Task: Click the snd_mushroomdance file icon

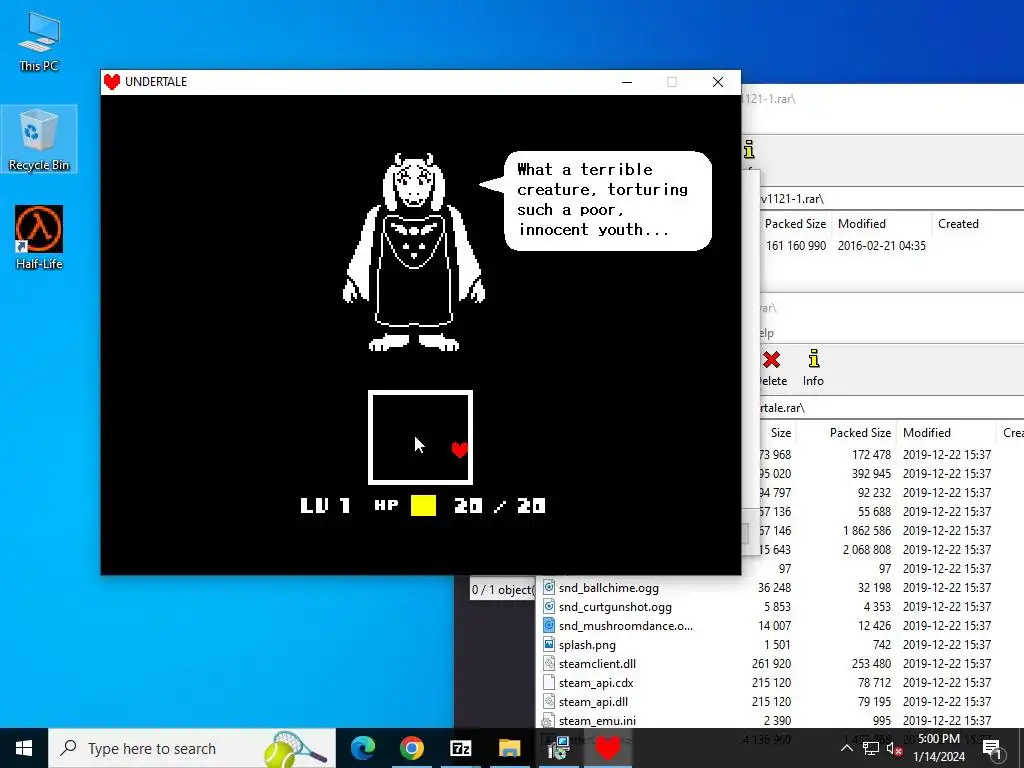Action: (x=549, y=625)
